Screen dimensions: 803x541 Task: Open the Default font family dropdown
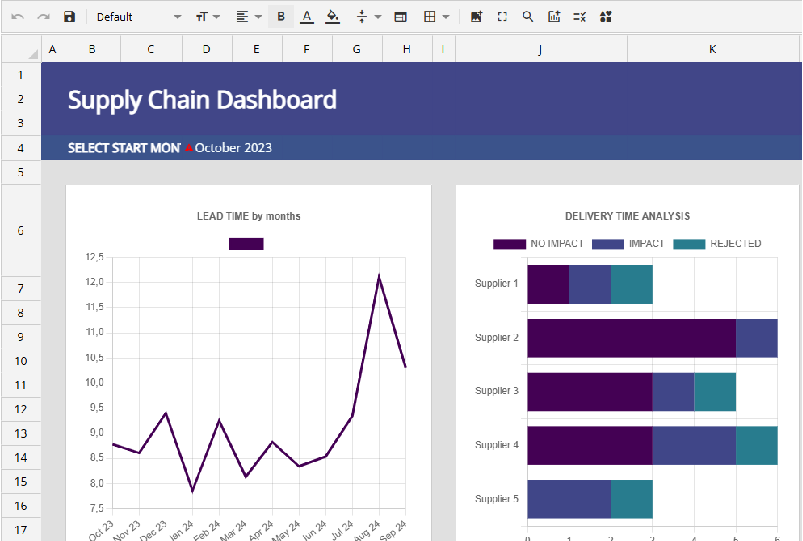(x=139, y=17)
